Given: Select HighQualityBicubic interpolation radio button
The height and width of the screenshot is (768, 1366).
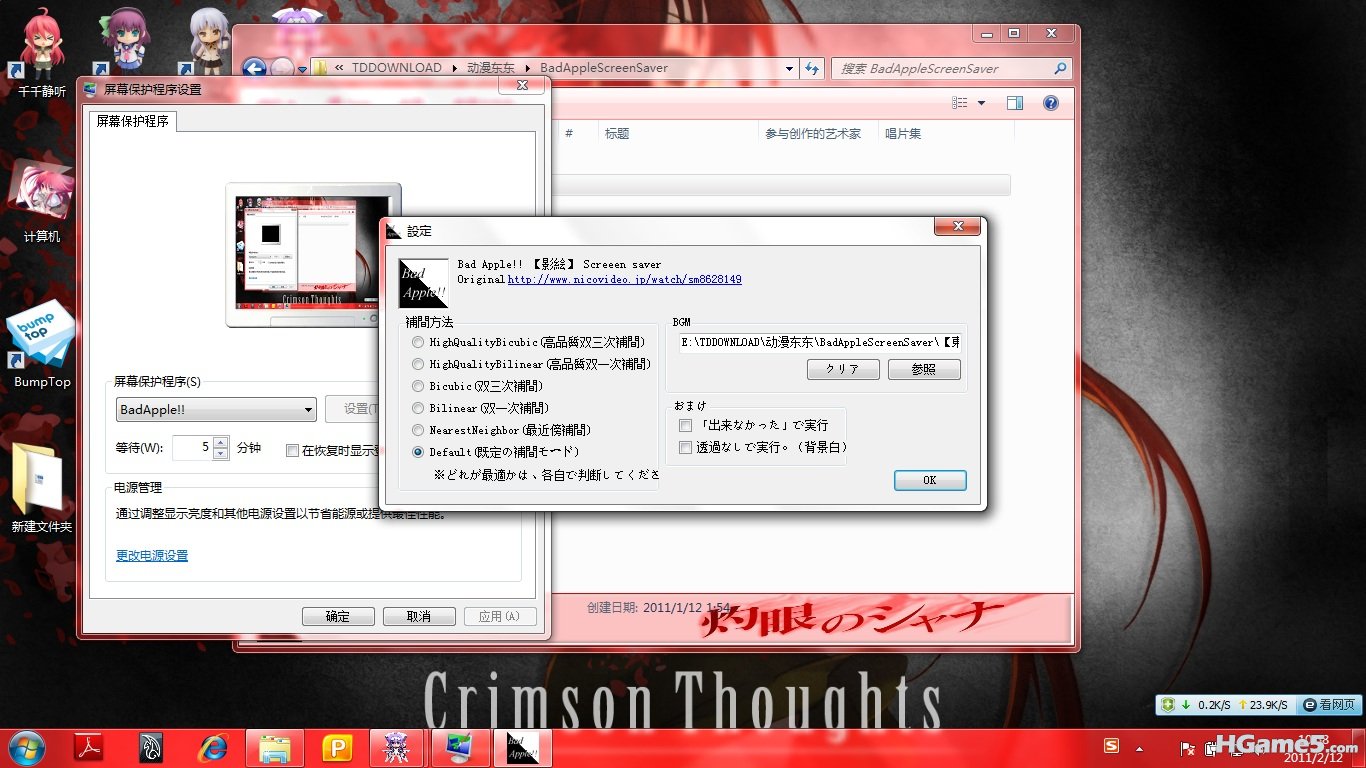Looking at the screenshot, I should pyautogui.click(x=418, y=342).
